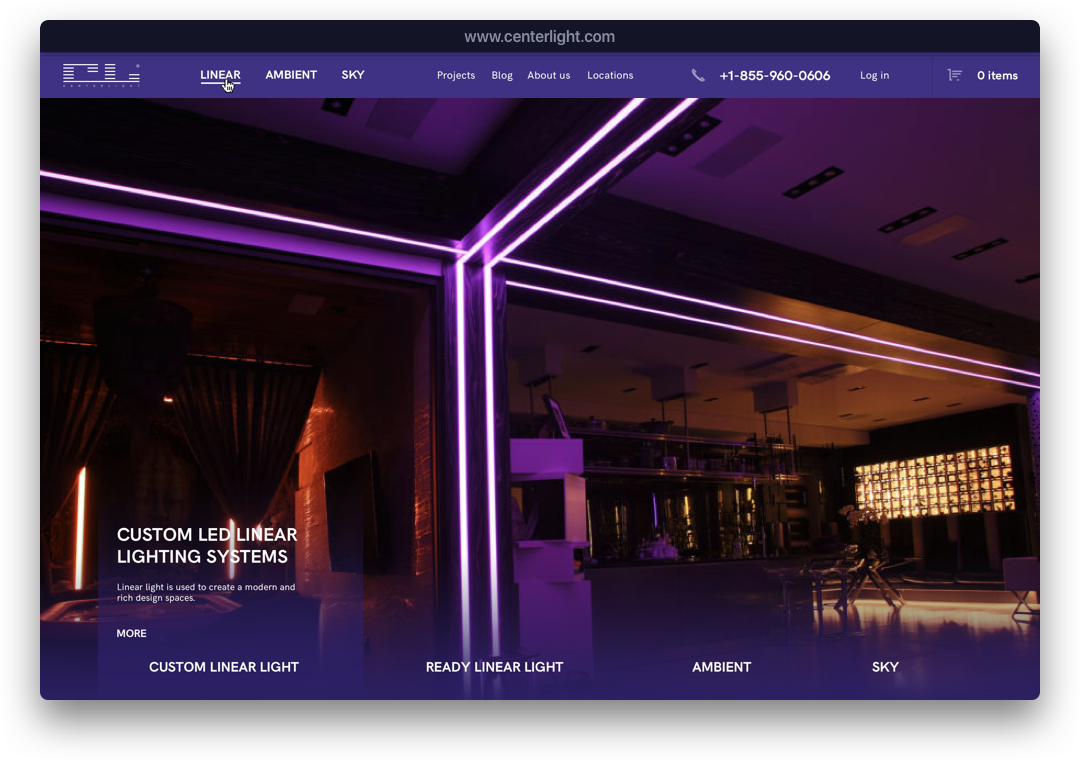Screen dimensions: 1080x760
Task: Click the www.centerlight.com address bar
Action: 539,37
